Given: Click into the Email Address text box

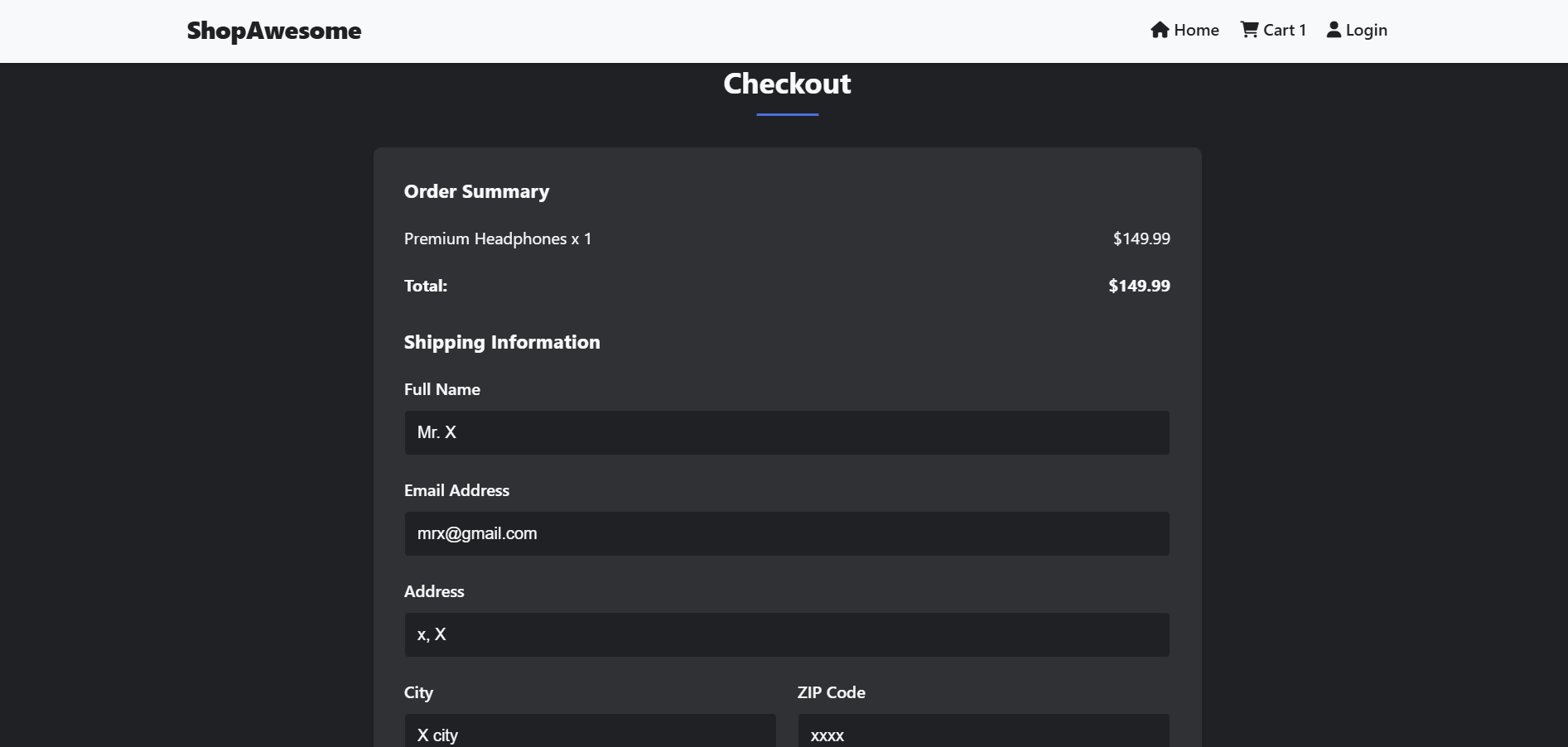Looking at the screenshot, I should pos(787,533).
